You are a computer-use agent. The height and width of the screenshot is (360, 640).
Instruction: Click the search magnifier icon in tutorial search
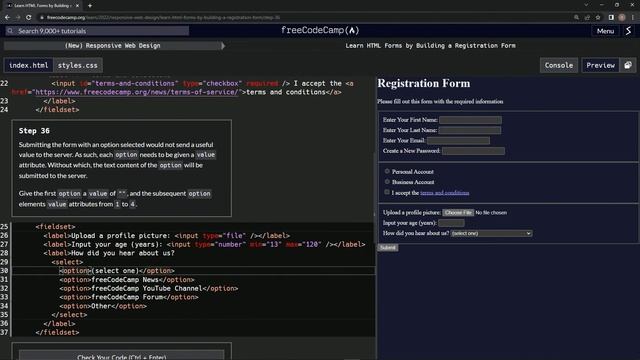(x=11, y=31)
